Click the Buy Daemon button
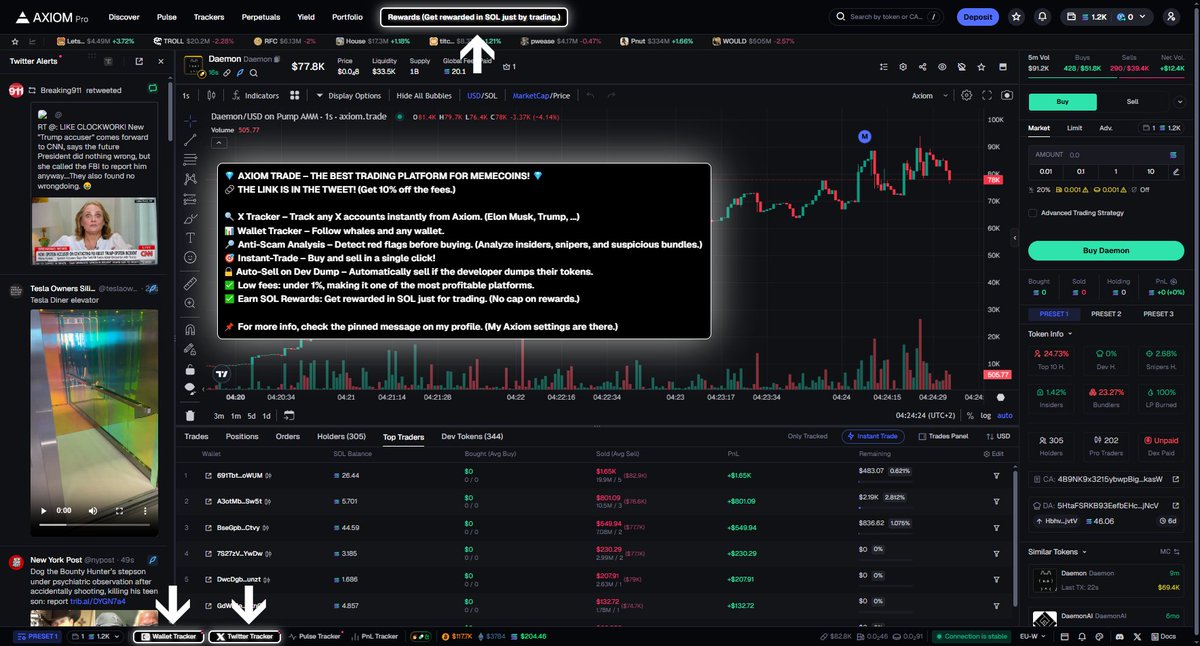This screenshot has height=646, width=1200. (1106, 250)
